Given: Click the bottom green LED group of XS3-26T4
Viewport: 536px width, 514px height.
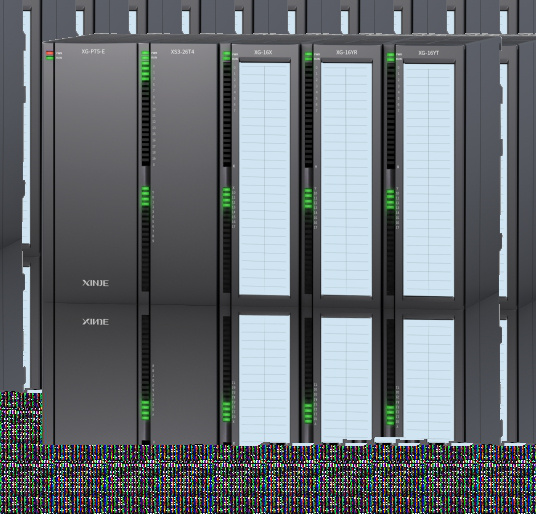Looking at the screenshot, I should pos(145,410).
